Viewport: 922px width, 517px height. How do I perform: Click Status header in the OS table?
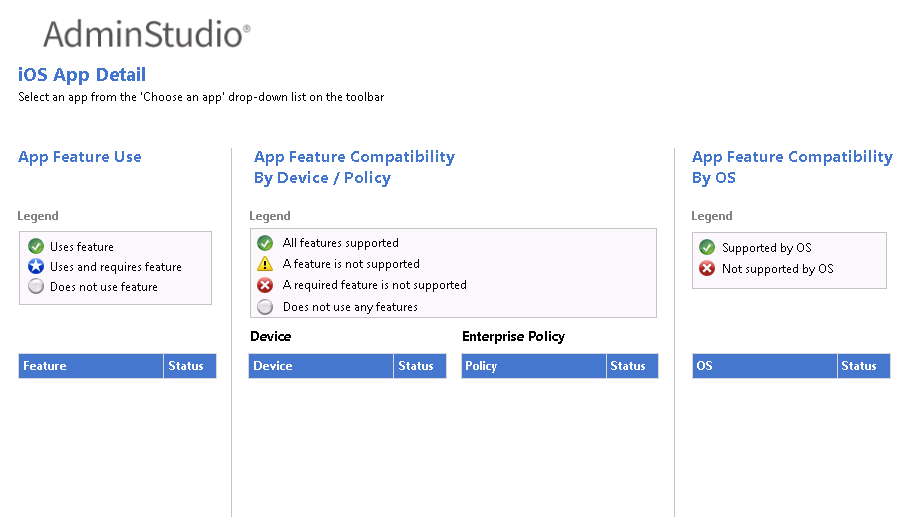[862, 366]
